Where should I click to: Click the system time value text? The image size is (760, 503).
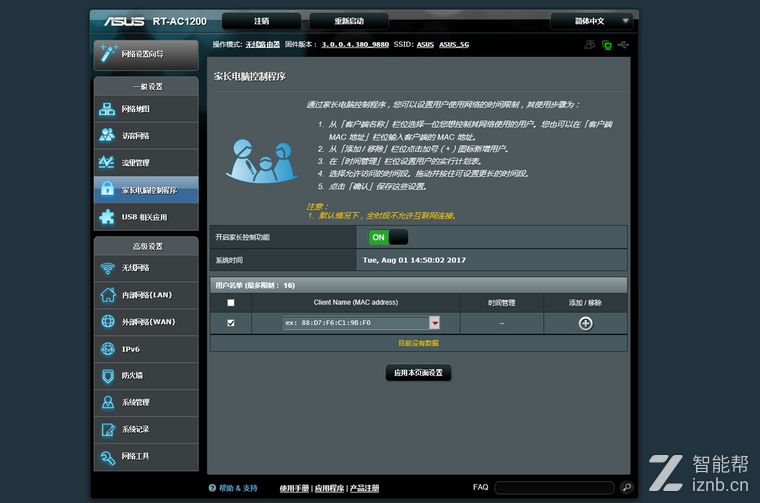(414, 260)
